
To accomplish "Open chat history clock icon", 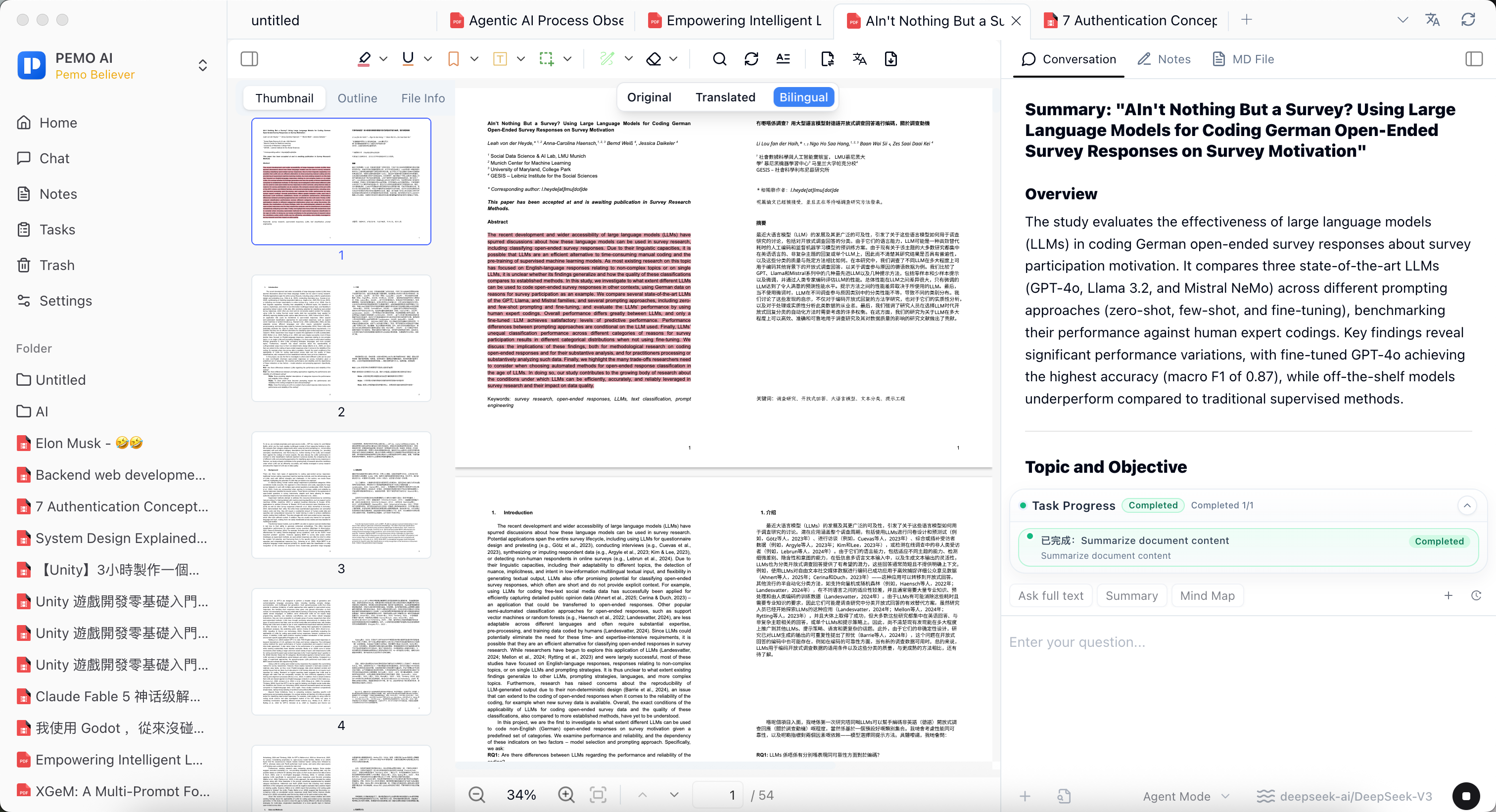I will click(1476, 595).
